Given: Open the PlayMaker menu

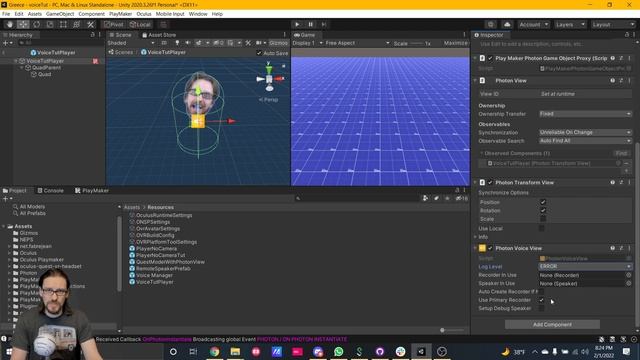Looking at the screenshot, I should coord(120,14).
